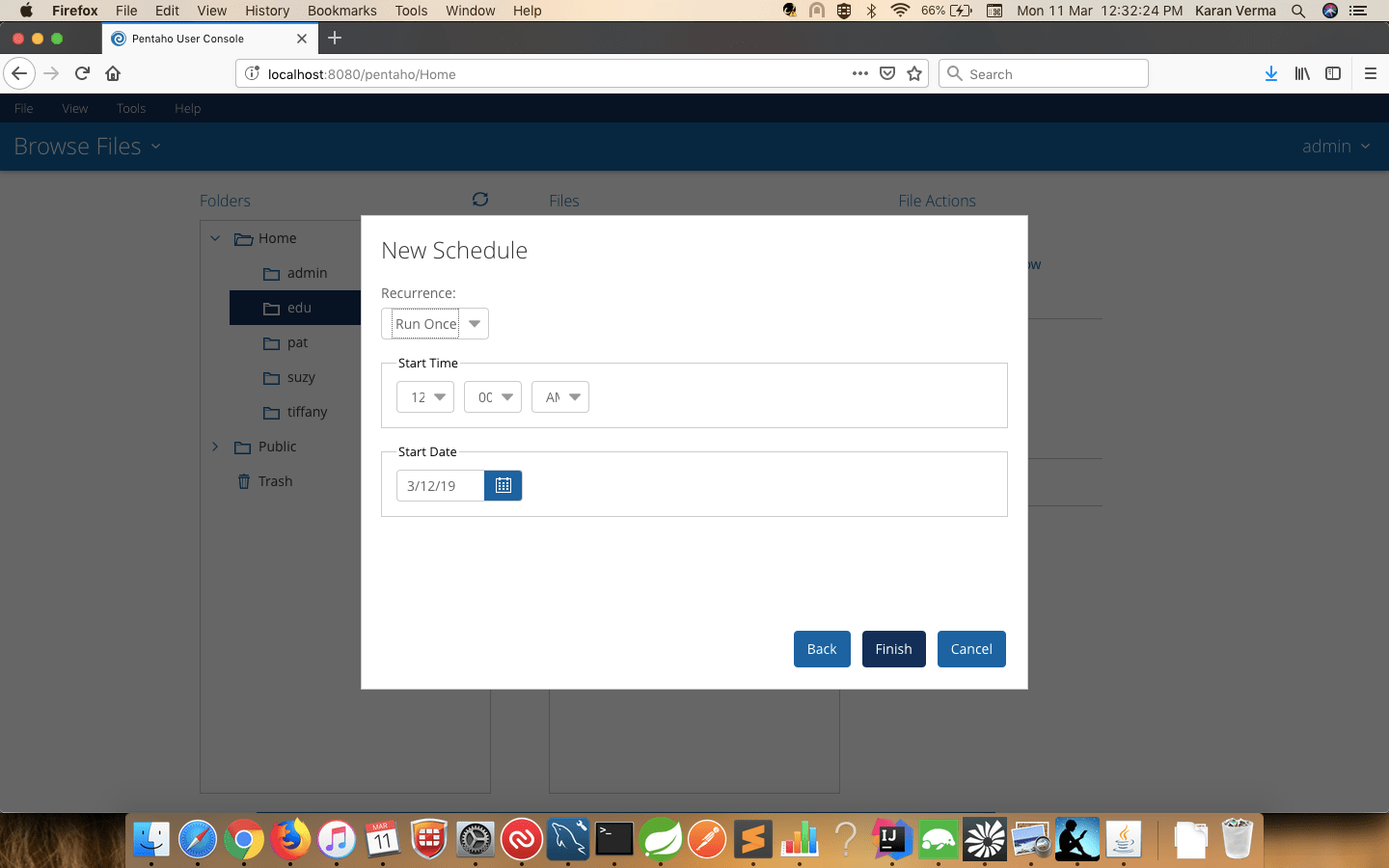Screen dimensions: 1389x868
Task: Bookmark the page with the star icon
Action: [913, 73]
